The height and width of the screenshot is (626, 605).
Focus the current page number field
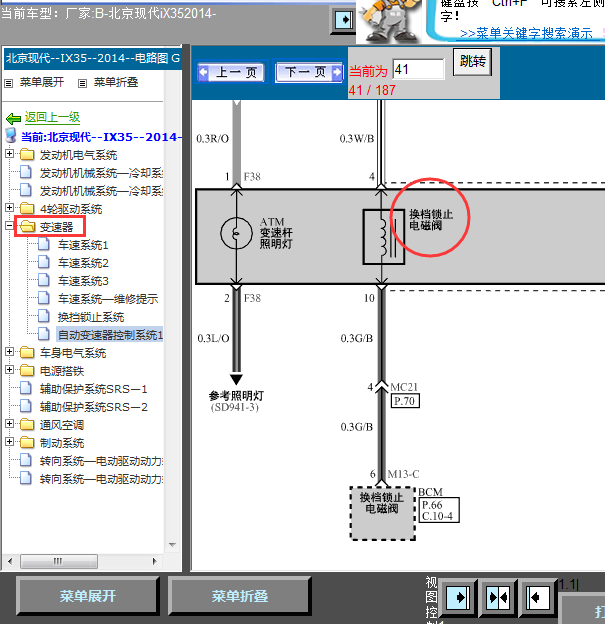418,69
